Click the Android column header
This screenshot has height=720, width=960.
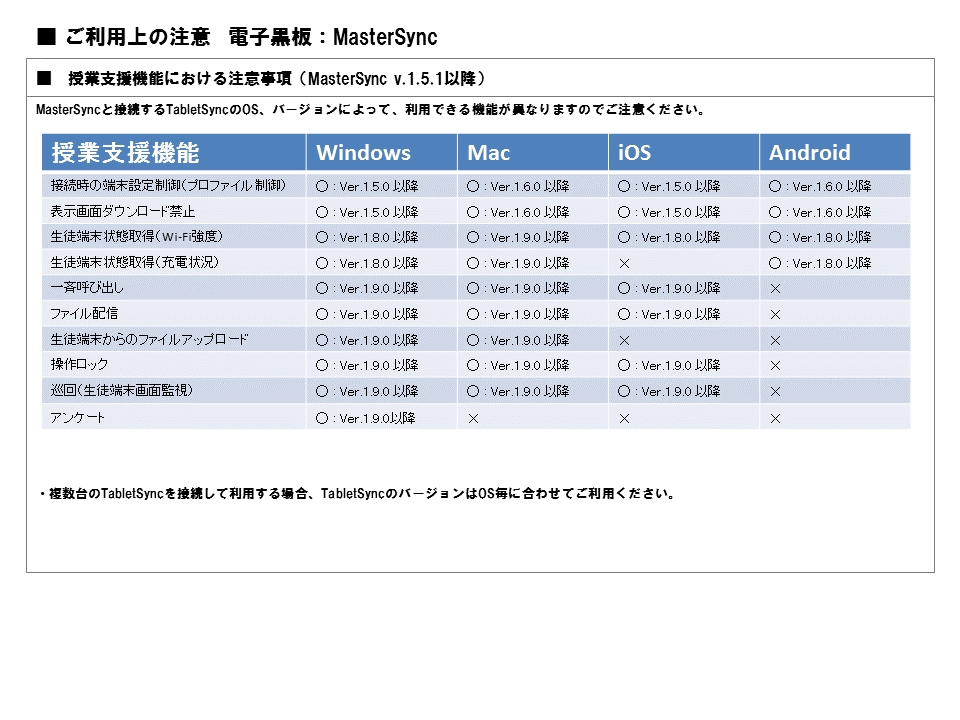pyautogui.click(x=809, y=153)
